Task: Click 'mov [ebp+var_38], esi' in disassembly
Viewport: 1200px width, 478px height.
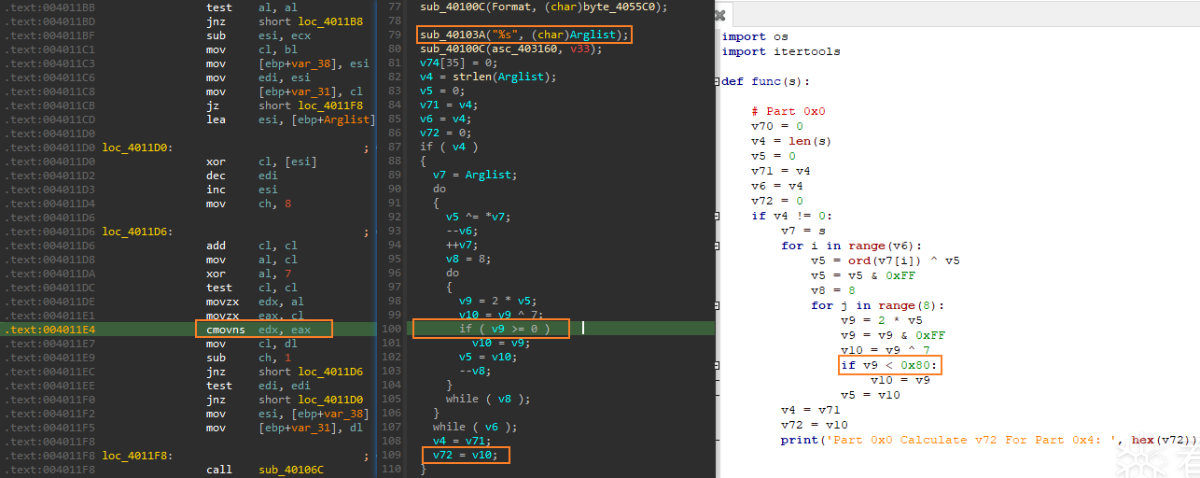Action: 286,62
